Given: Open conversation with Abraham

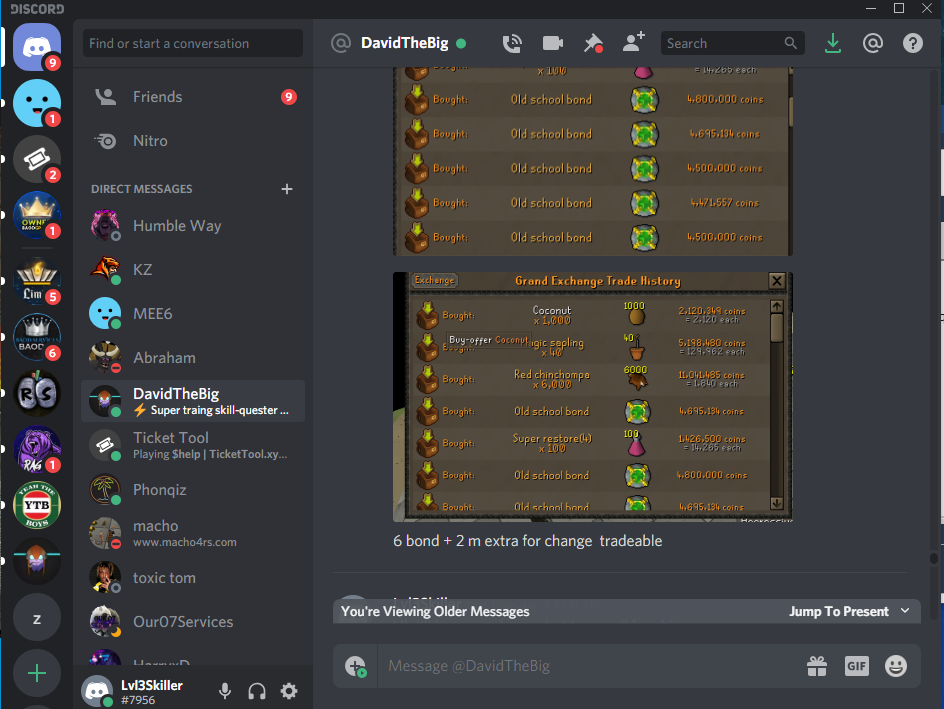Looking at the screenshot, I should [x=193, y=358].
